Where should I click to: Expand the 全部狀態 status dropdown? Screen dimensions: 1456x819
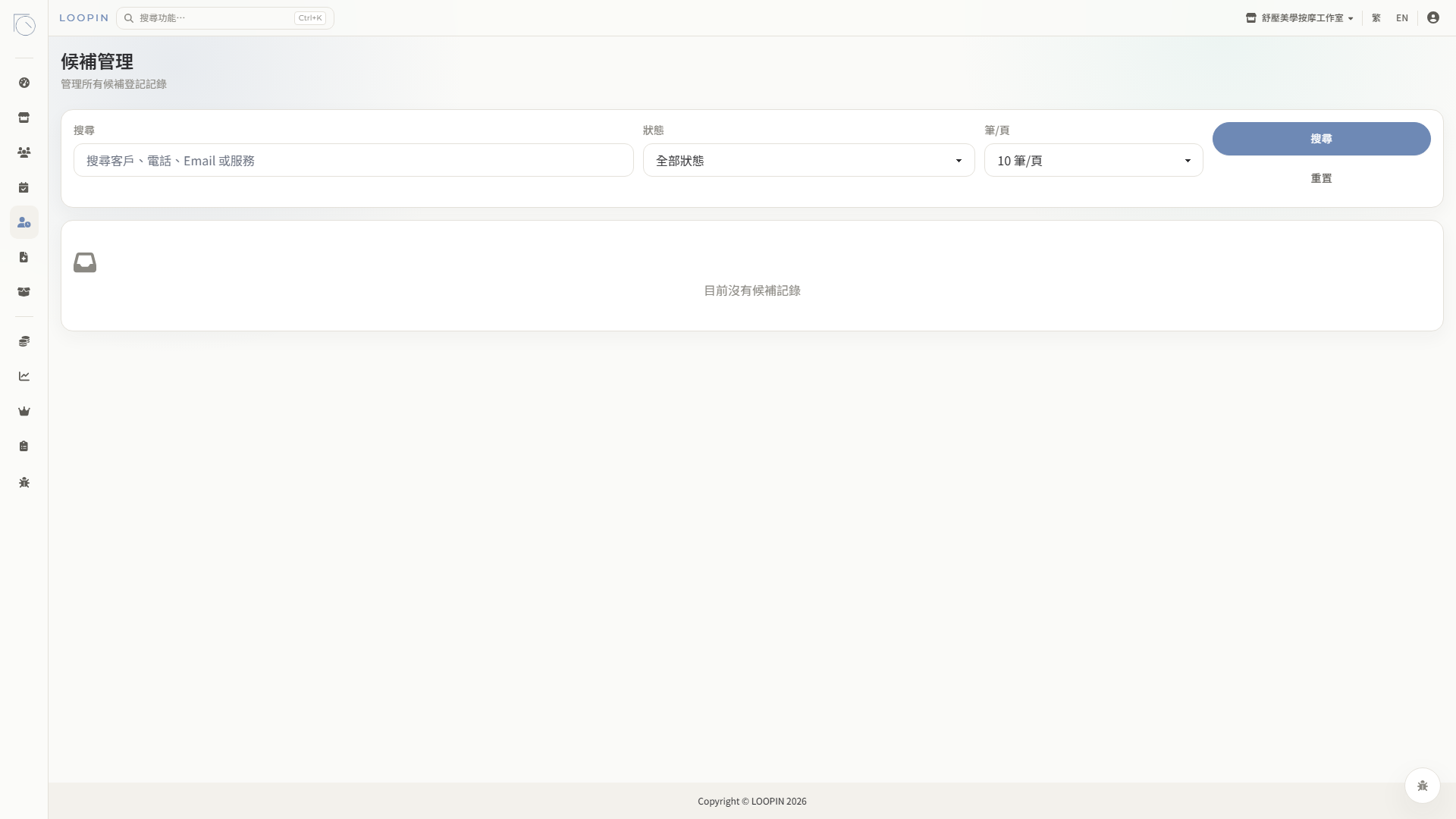point(809,160)
